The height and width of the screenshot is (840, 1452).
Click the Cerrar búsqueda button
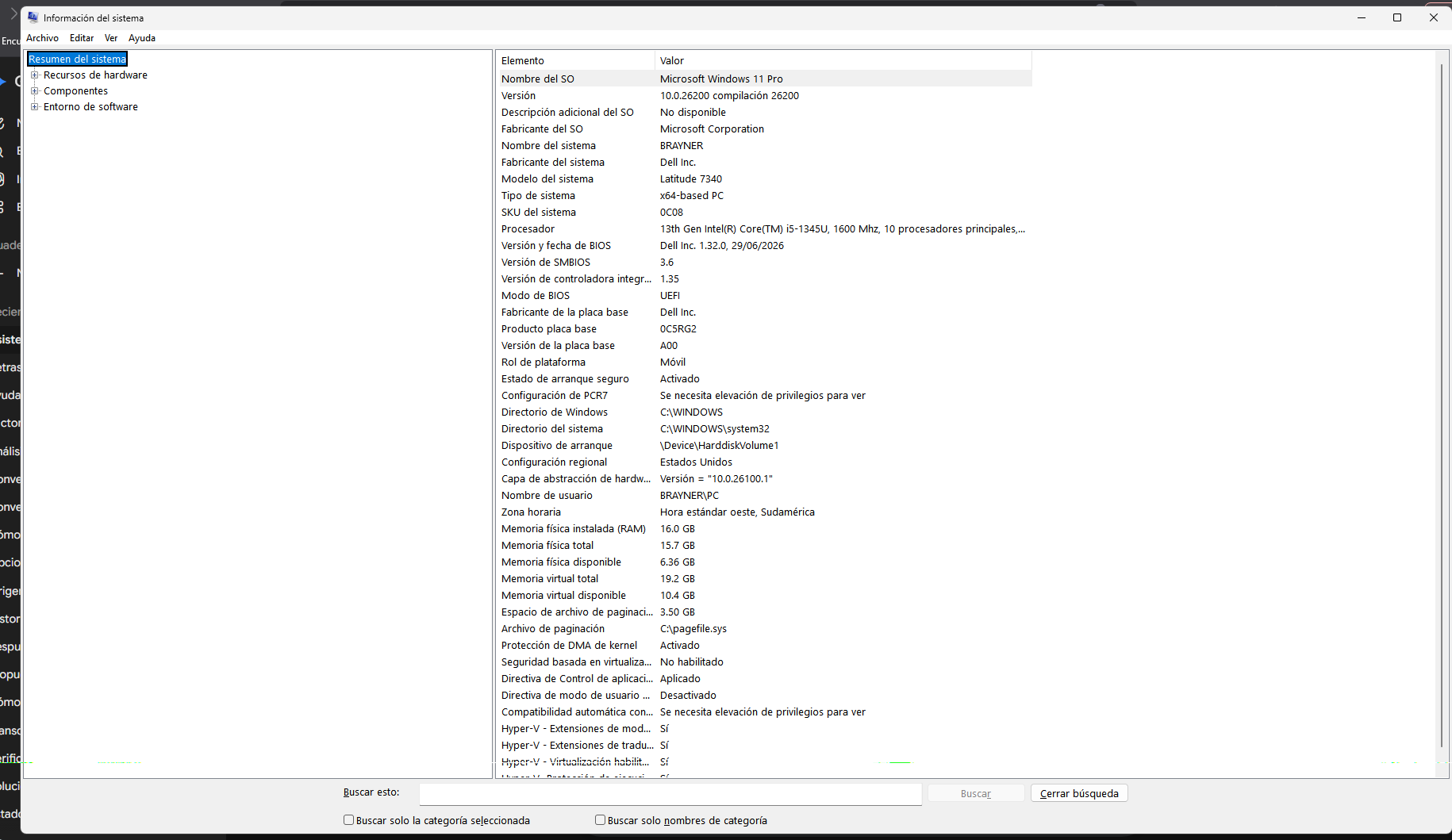pos(1079,793)
